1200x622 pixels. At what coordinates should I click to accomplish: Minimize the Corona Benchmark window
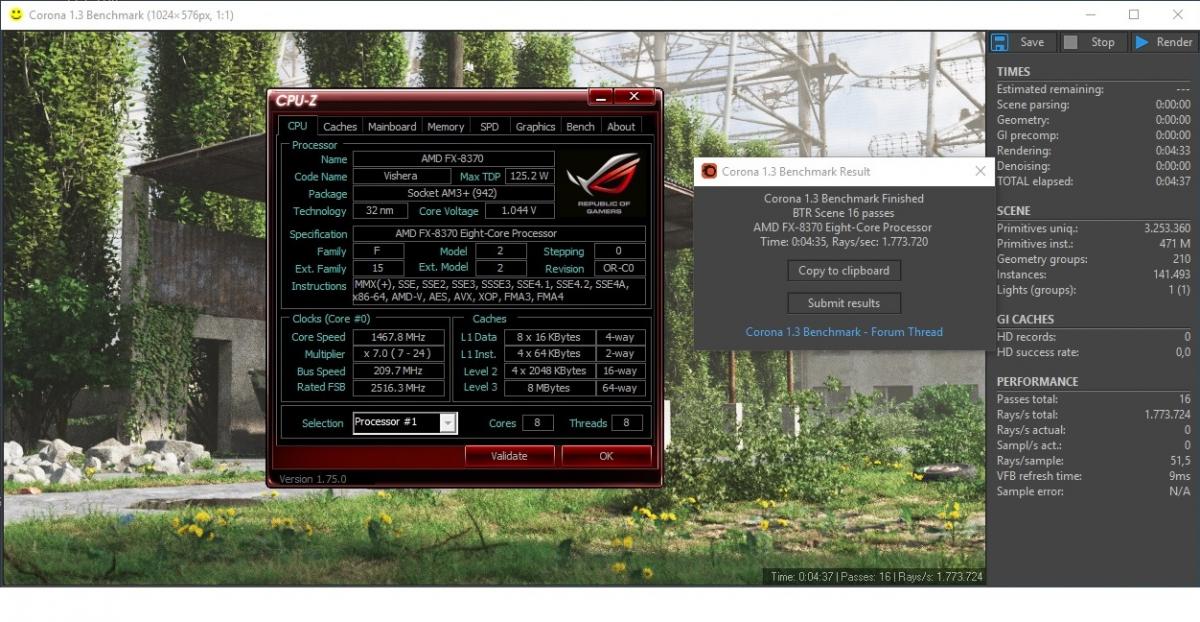[1091, 15]
